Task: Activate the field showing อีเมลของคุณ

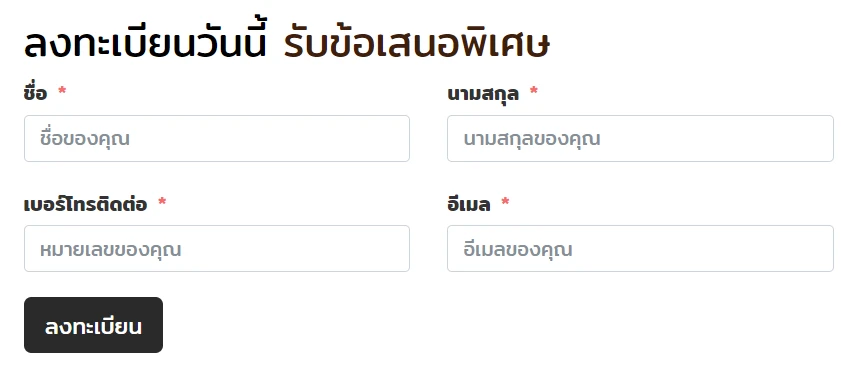Action: [x=640, y=249]
